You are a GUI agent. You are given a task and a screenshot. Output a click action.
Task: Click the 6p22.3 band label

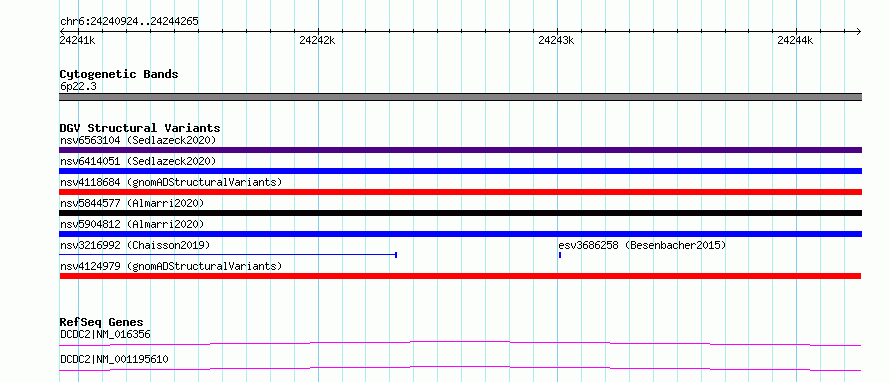(78, 87)
